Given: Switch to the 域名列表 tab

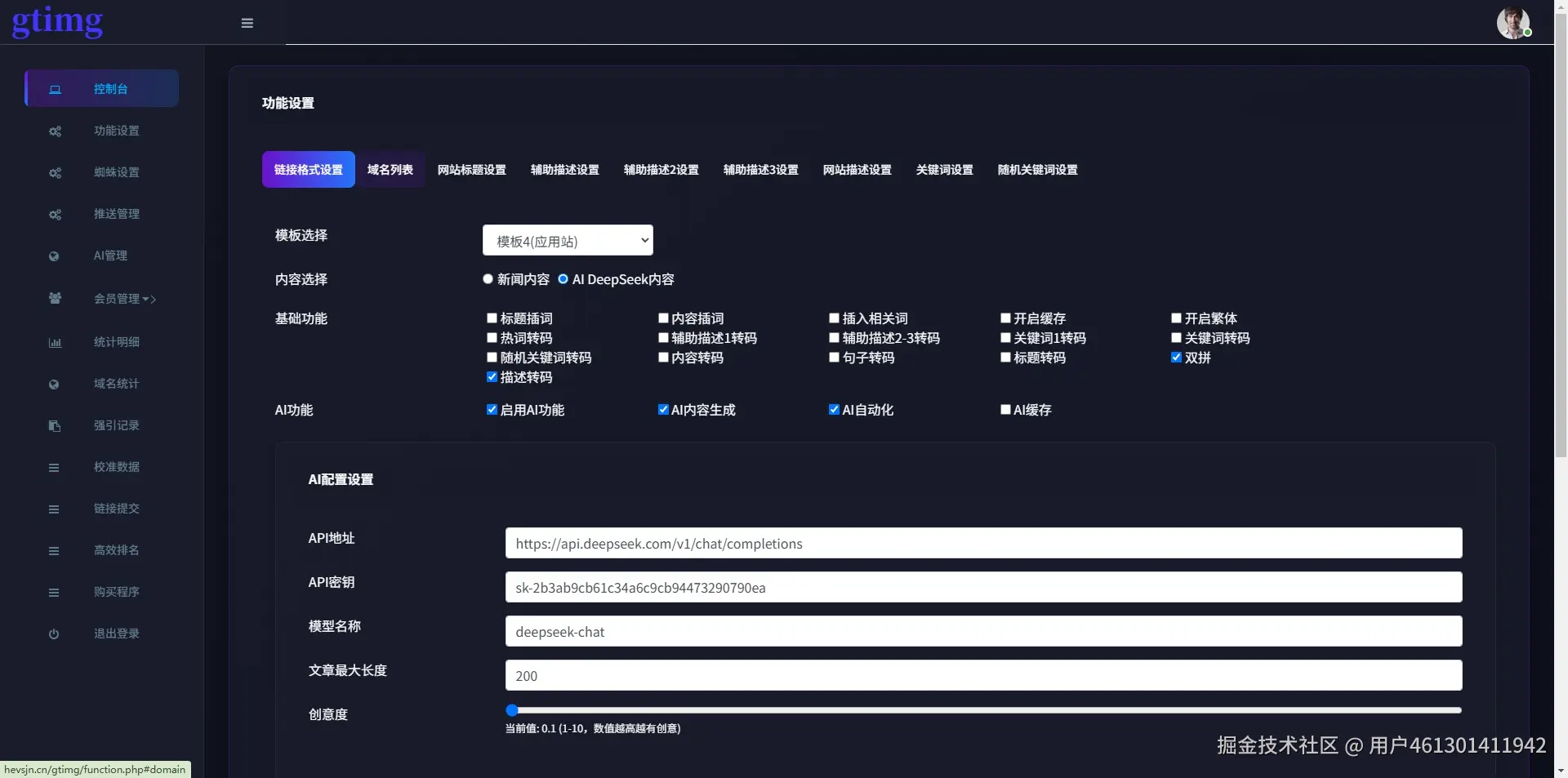Looking at the screenshot, I should 390,170.
